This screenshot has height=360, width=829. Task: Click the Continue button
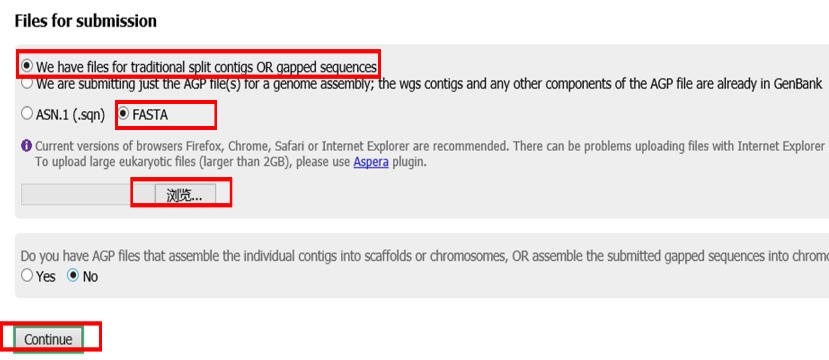[x=48, y=339]
